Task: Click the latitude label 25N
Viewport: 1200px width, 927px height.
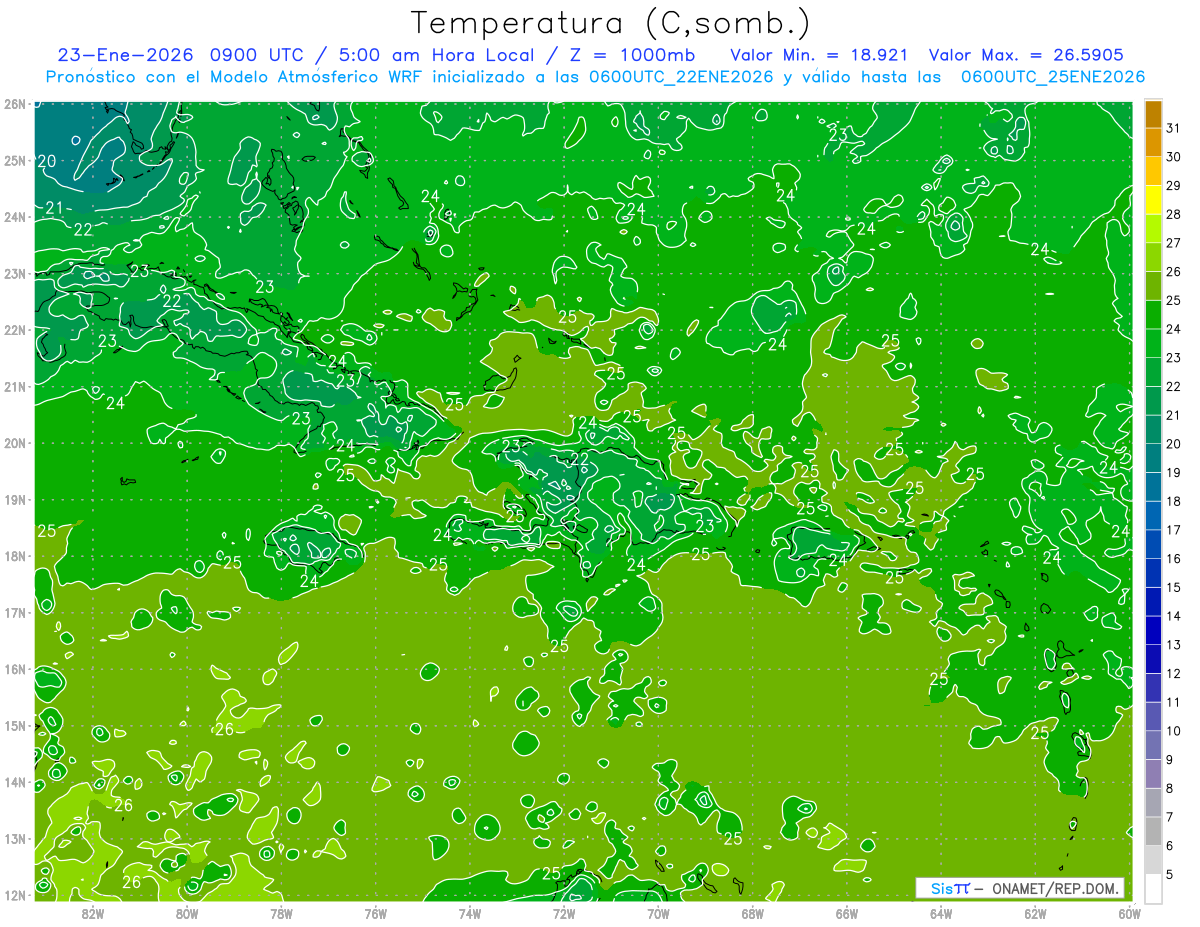Action: click(x=16, y=160)
